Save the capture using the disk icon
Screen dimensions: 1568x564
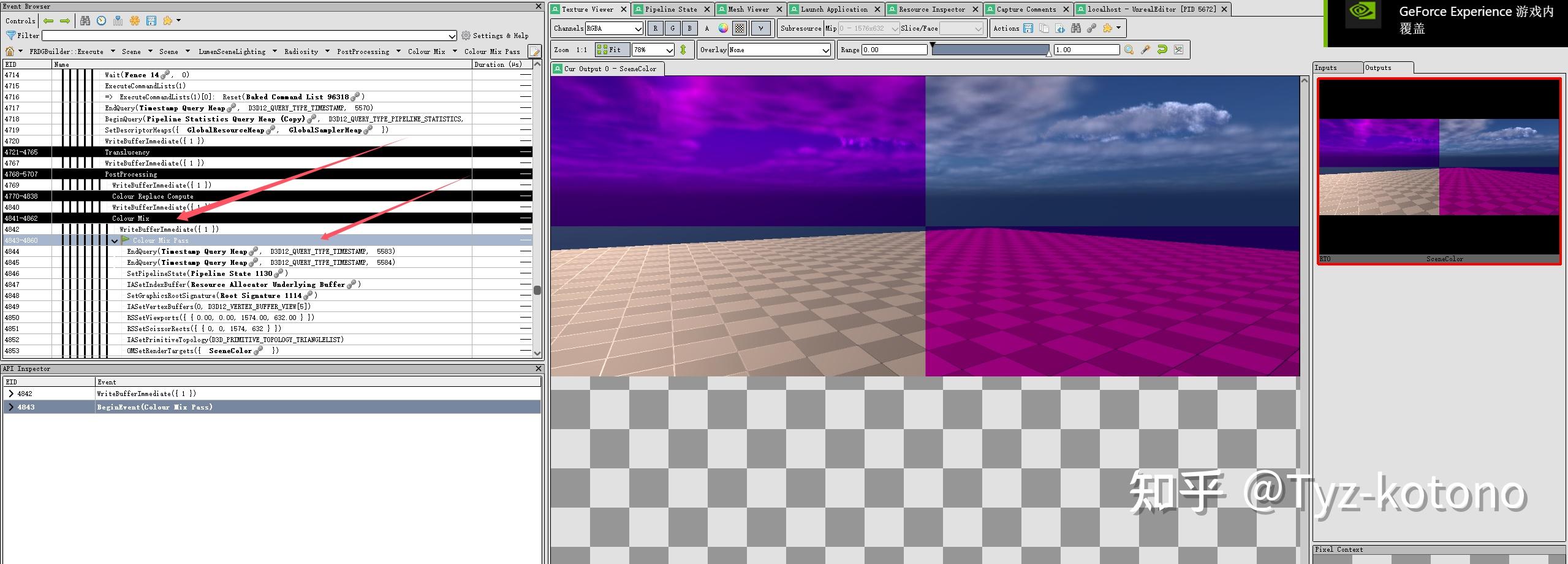(x=151, y=21)
